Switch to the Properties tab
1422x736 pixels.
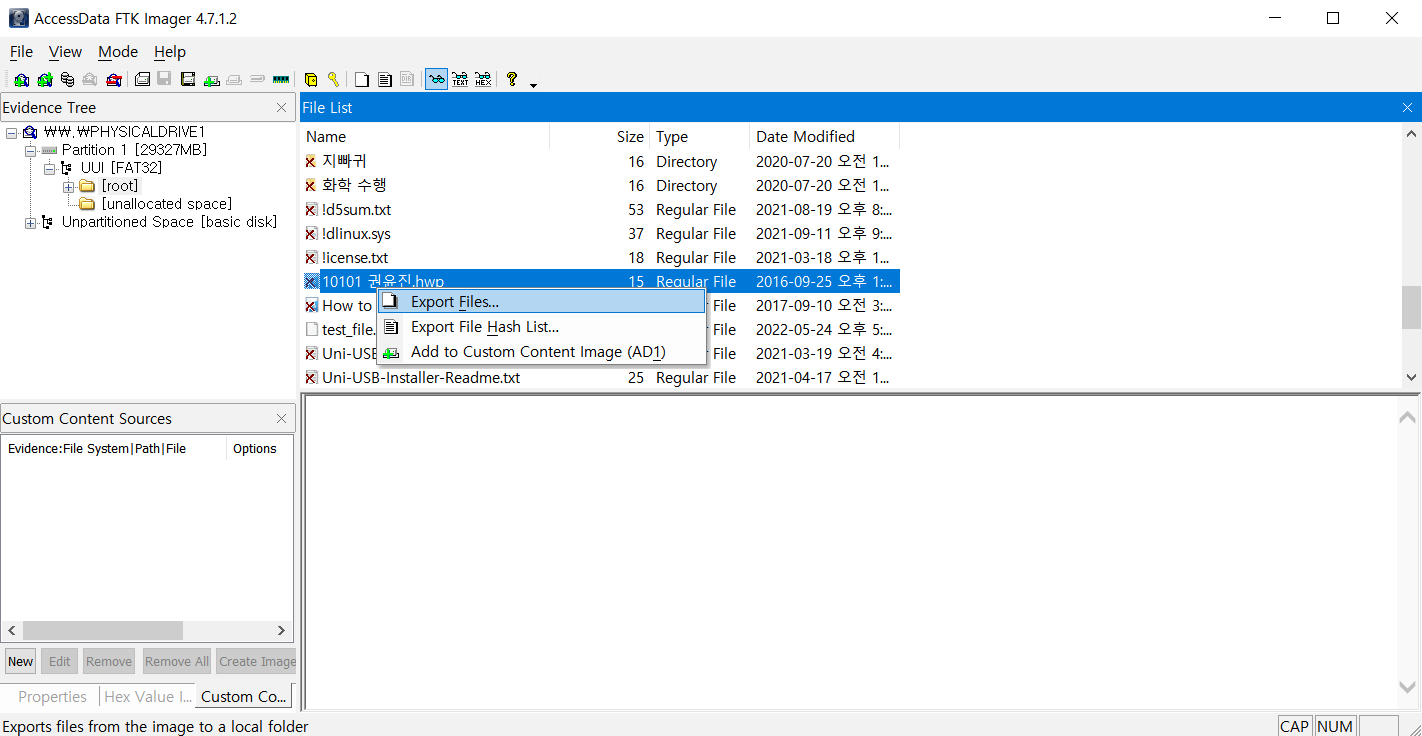(52, 697)
